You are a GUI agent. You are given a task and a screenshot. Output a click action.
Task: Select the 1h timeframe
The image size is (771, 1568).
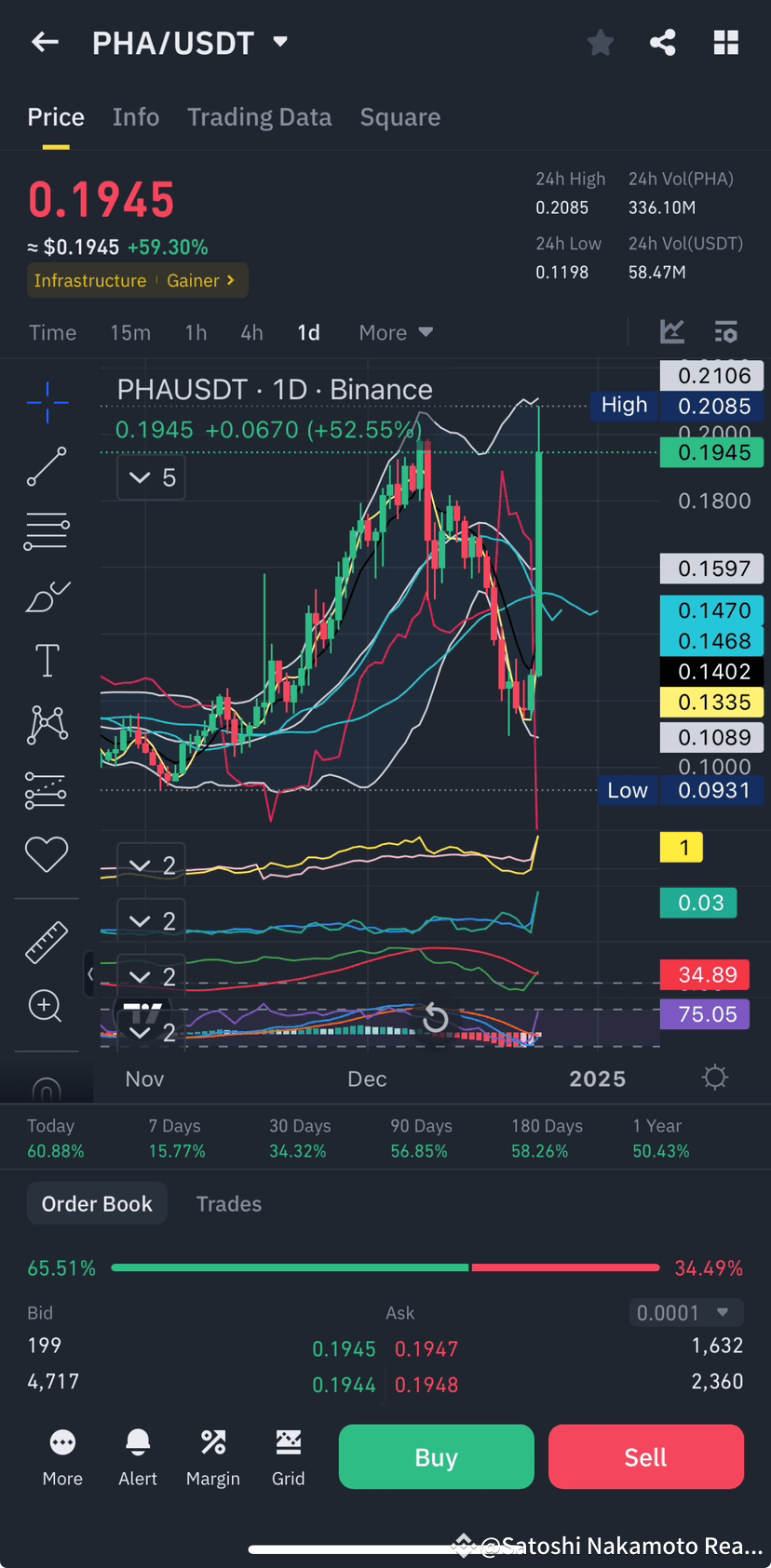[196, 333]
